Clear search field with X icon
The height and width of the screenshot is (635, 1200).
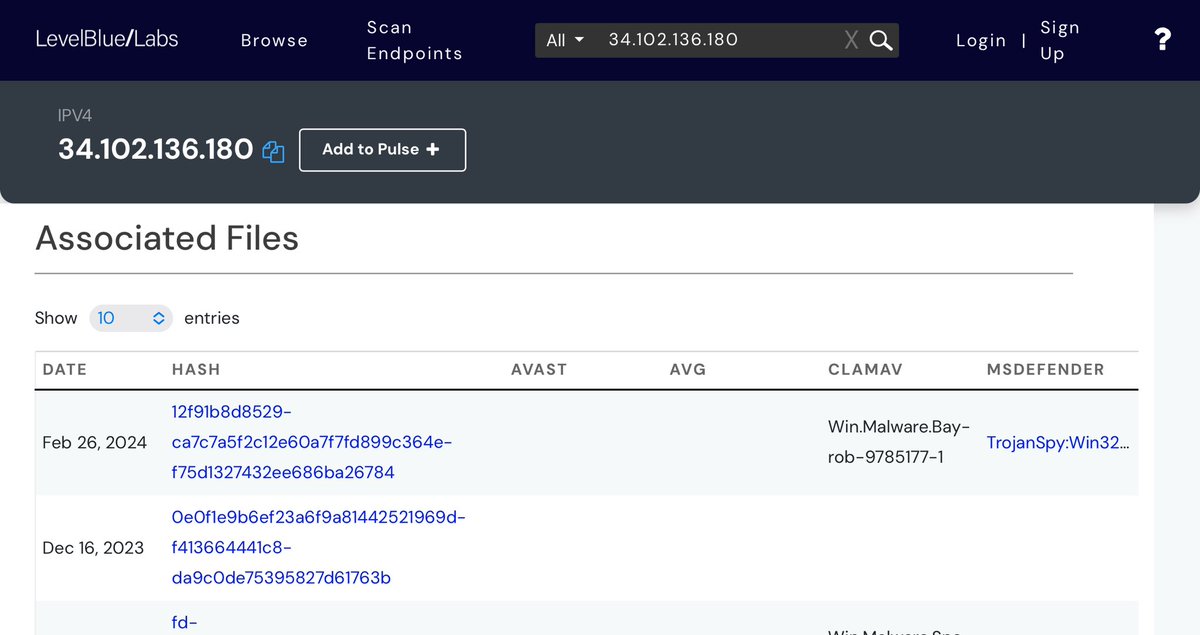coord(851,40)
